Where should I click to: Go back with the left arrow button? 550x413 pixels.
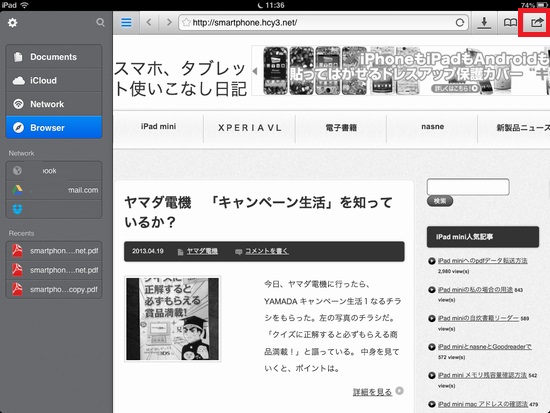pos(149,22)
